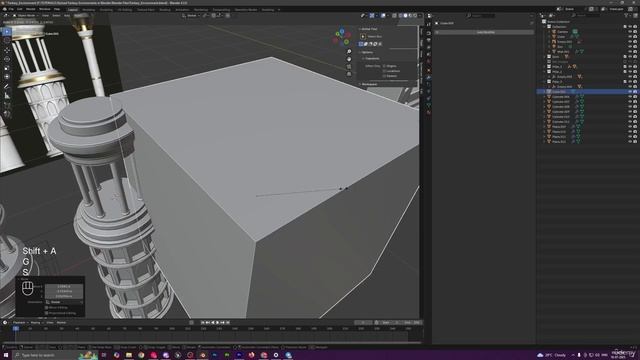Collapse the Options section in the sidebar

click(x=367, y=52)
